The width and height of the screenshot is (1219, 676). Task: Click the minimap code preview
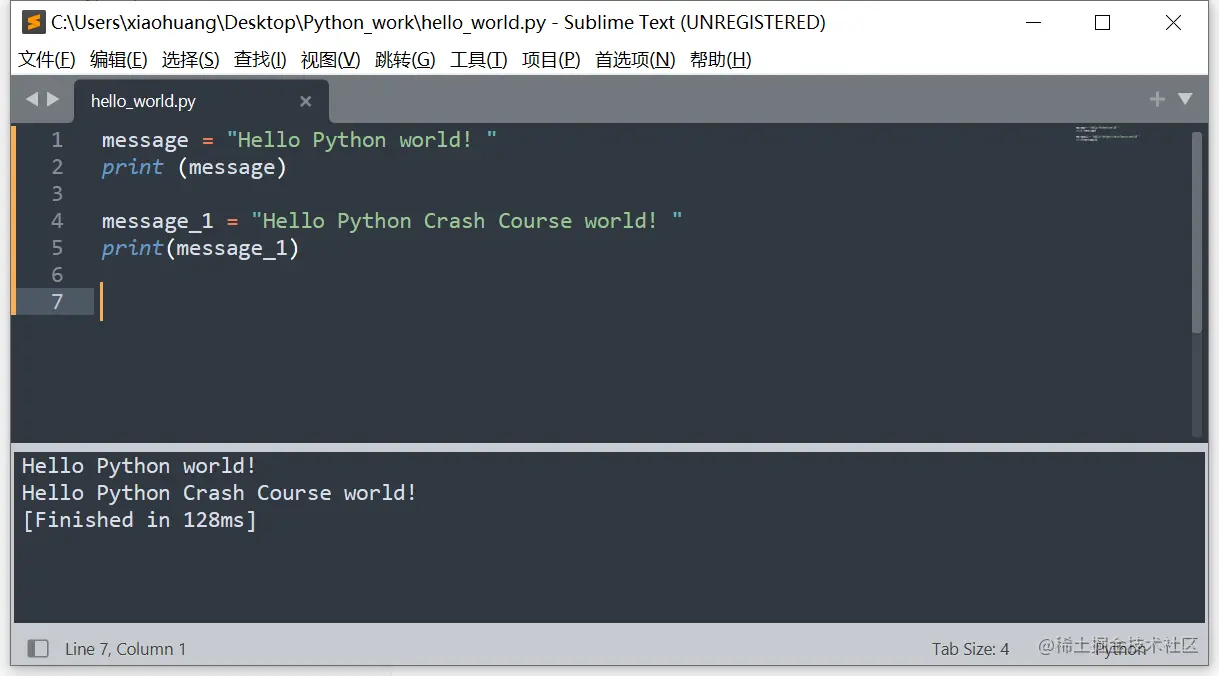(1107, 133)
